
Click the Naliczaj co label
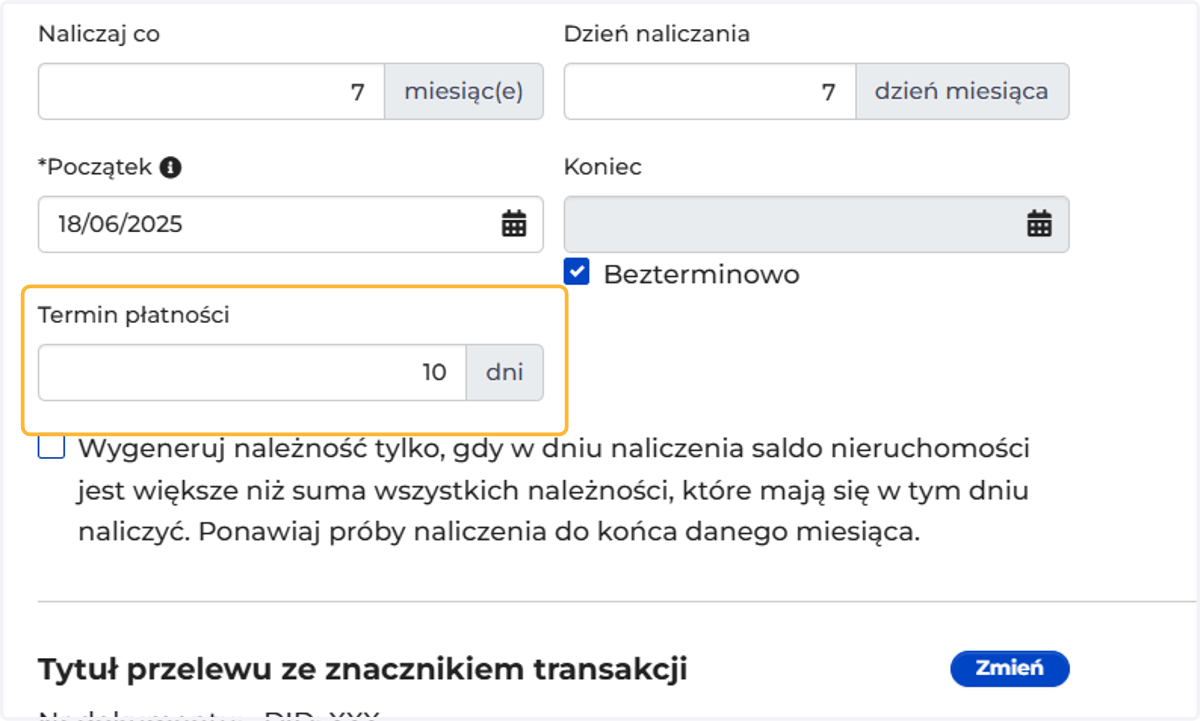coord(99,34)
